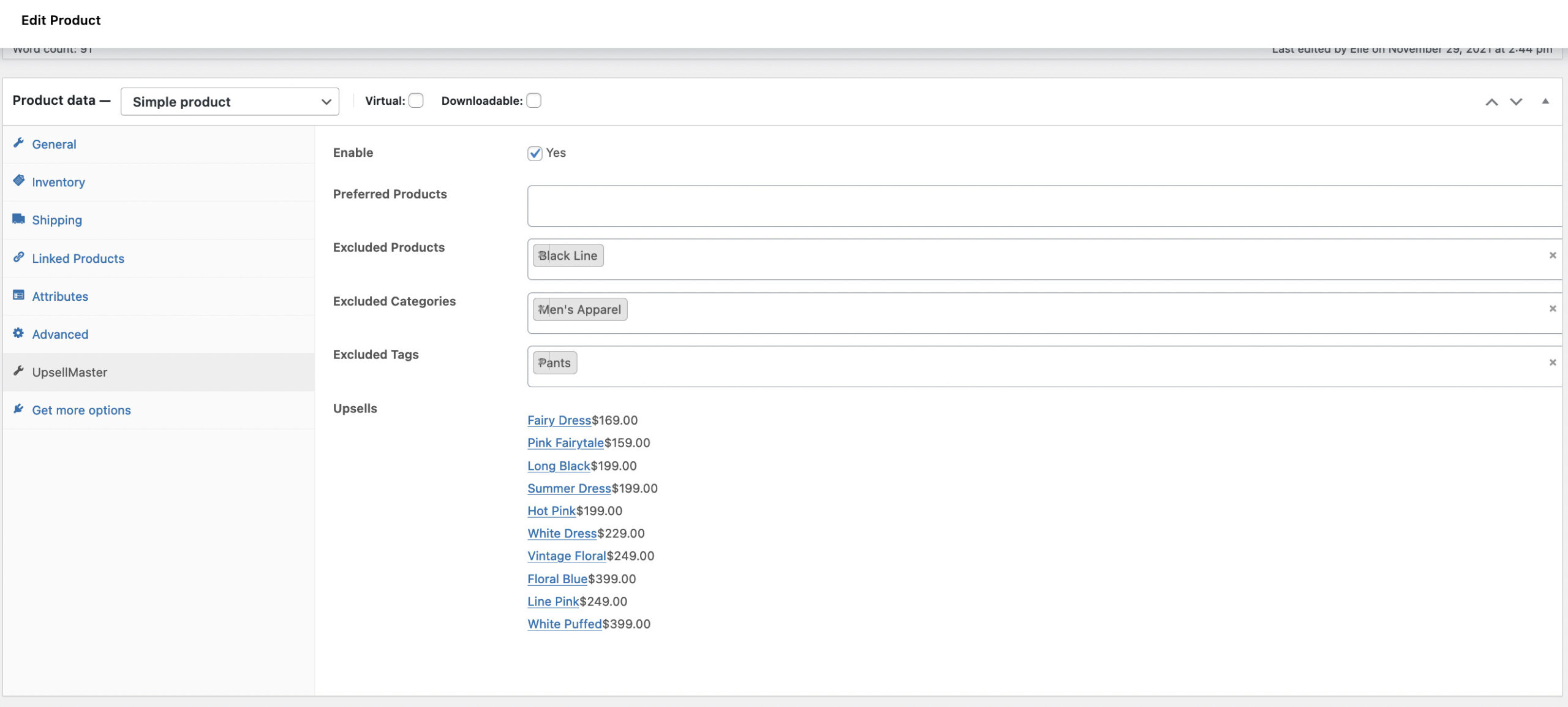Uncheck the Enable Yes checkbox
The height and width of the screenshot is (707, 1568).
pyautogui.click(x=535, y=153)
